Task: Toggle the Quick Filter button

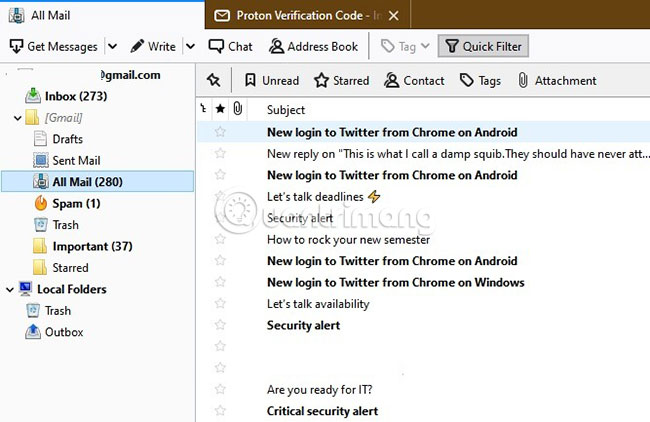Action: coord(483,46)
